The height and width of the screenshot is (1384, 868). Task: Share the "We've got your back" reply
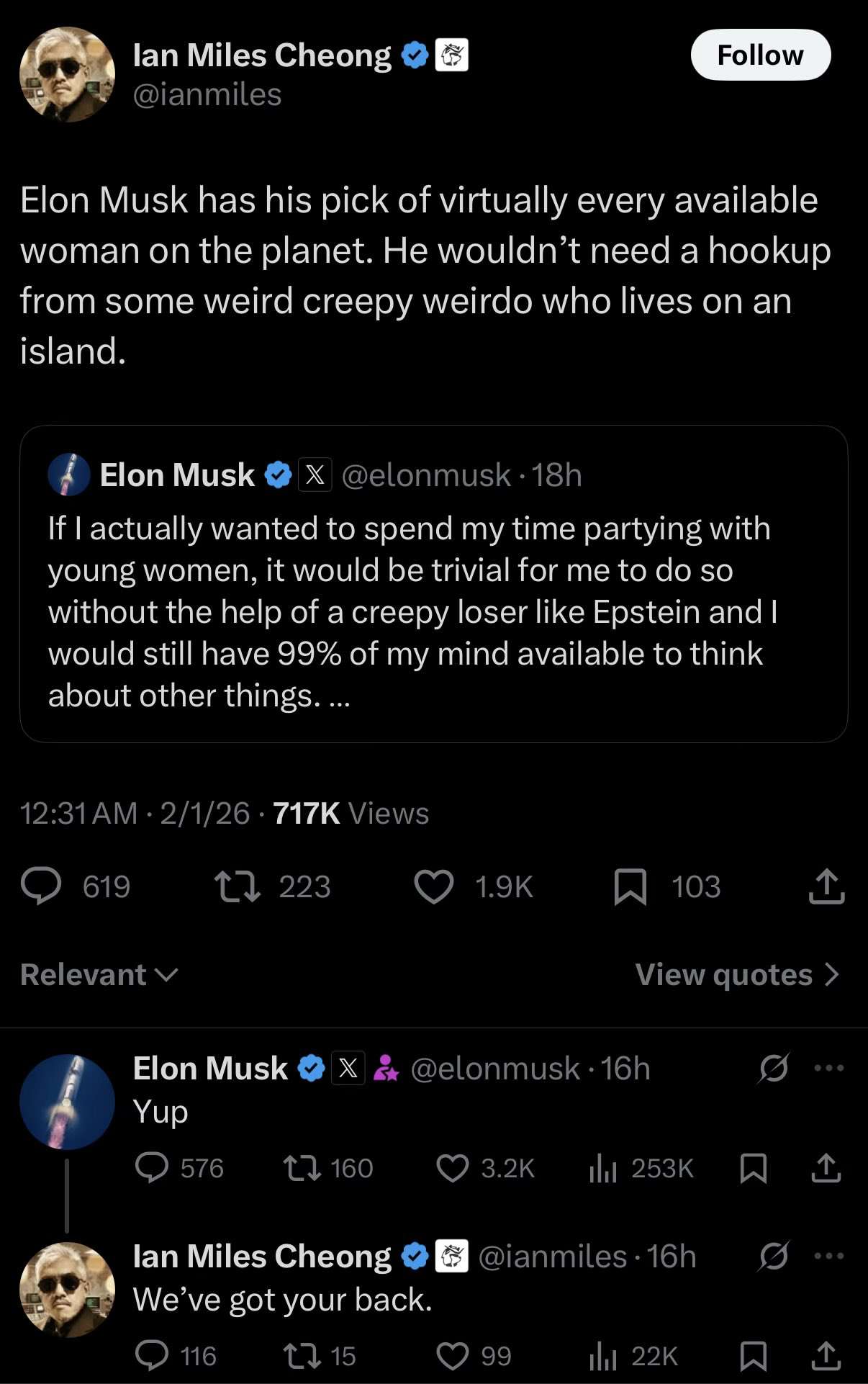826,1356
